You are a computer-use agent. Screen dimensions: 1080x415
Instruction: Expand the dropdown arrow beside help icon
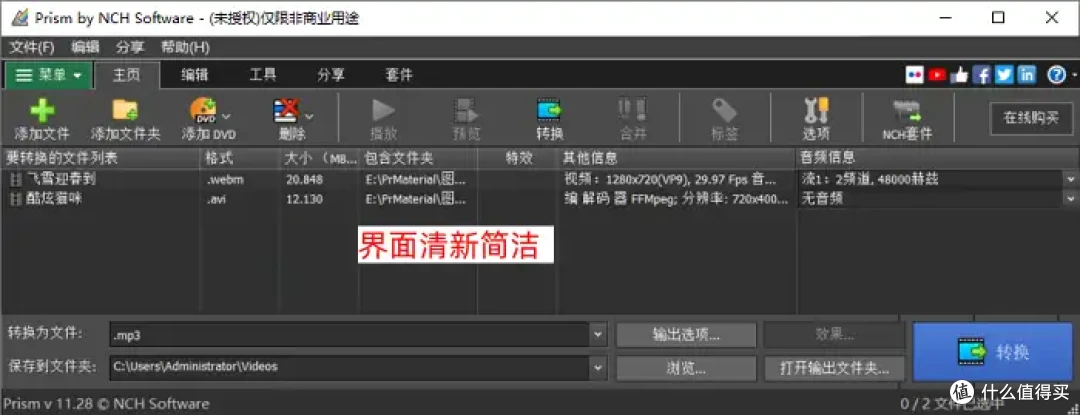pos(1074,75)
